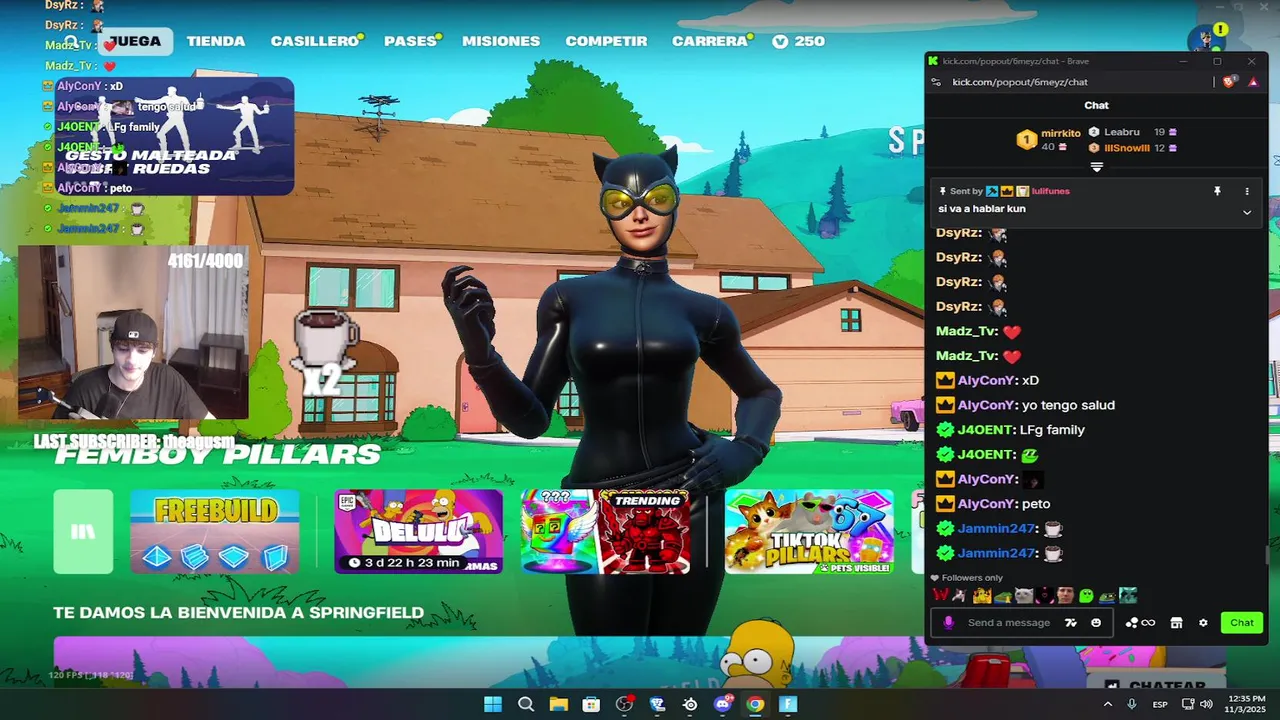Open the clock showing 12:35 PM

(1246, 704)
